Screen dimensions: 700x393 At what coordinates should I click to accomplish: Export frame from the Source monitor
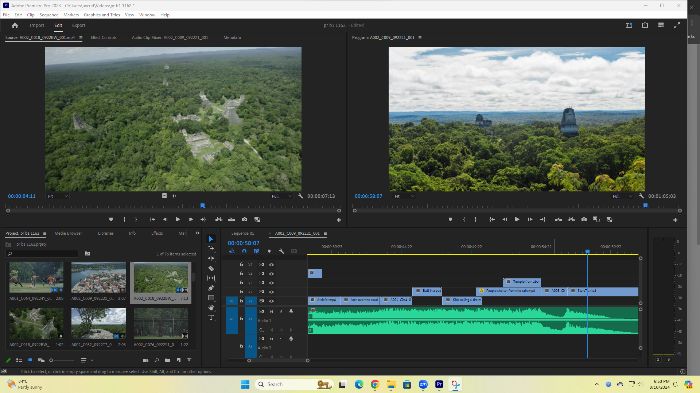[244, 219]
